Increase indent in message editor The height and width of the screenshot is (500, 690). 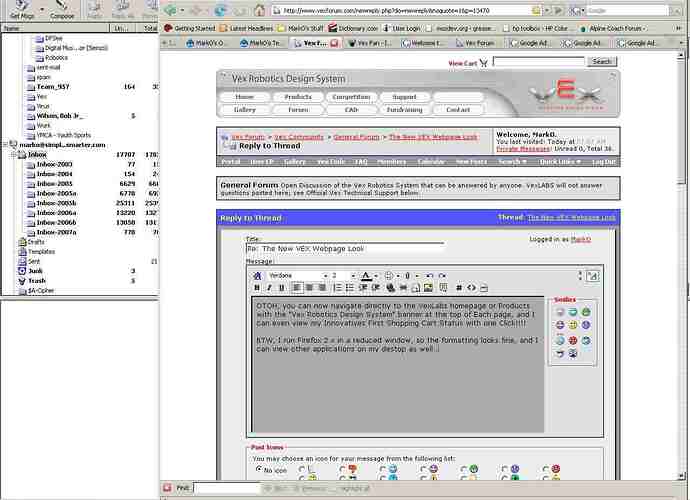point(376,288)
